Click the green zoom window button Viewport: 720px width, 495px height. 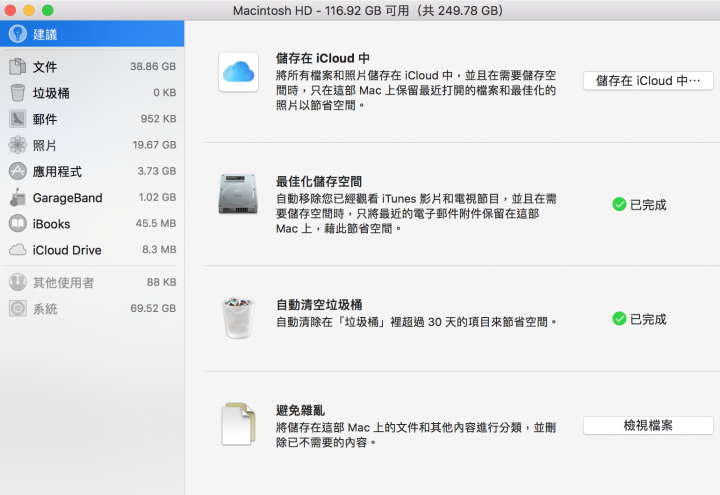pos(47,10)
